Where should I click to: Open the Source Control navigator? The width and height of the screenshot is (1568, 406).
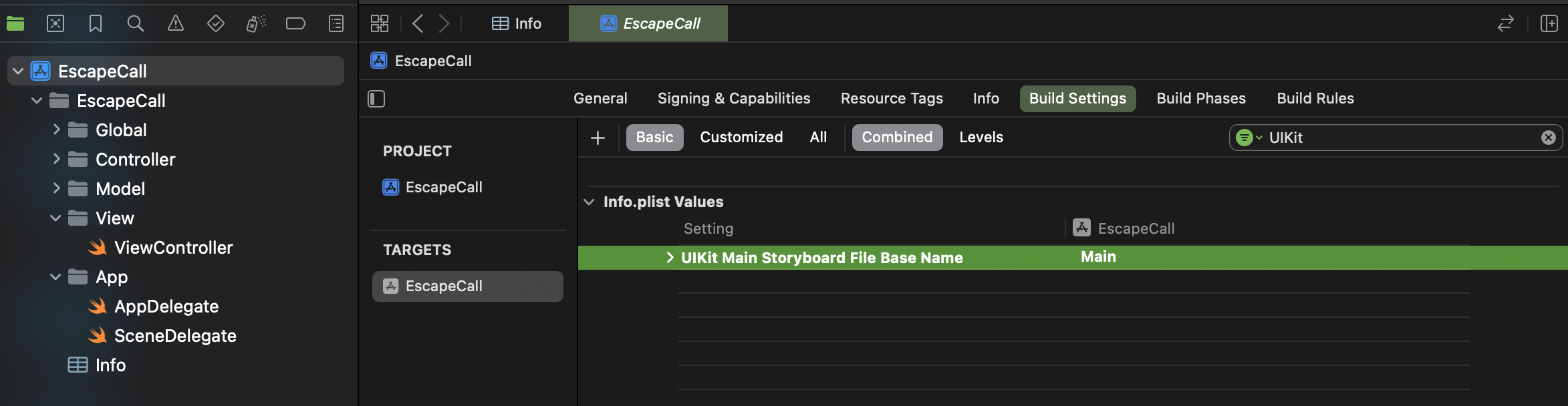pos(55,24)
